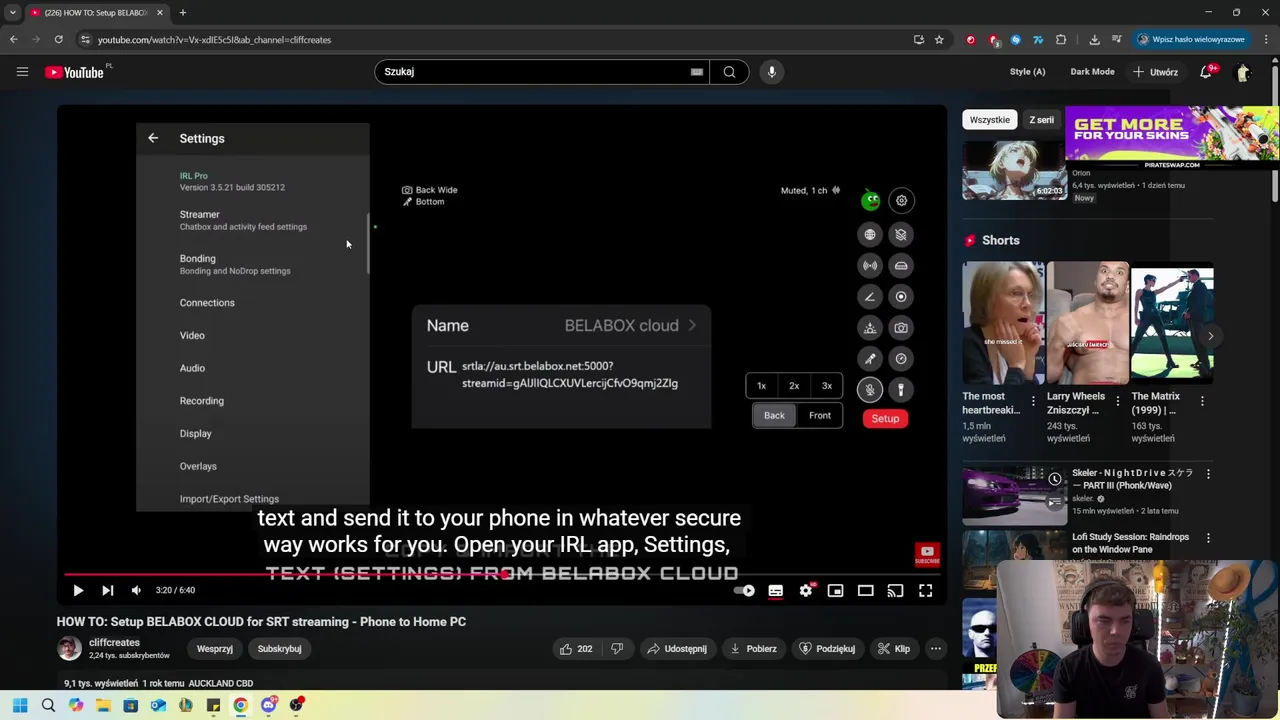
Task: Open cliffcreates channel avatar
Action: point(69,648)
